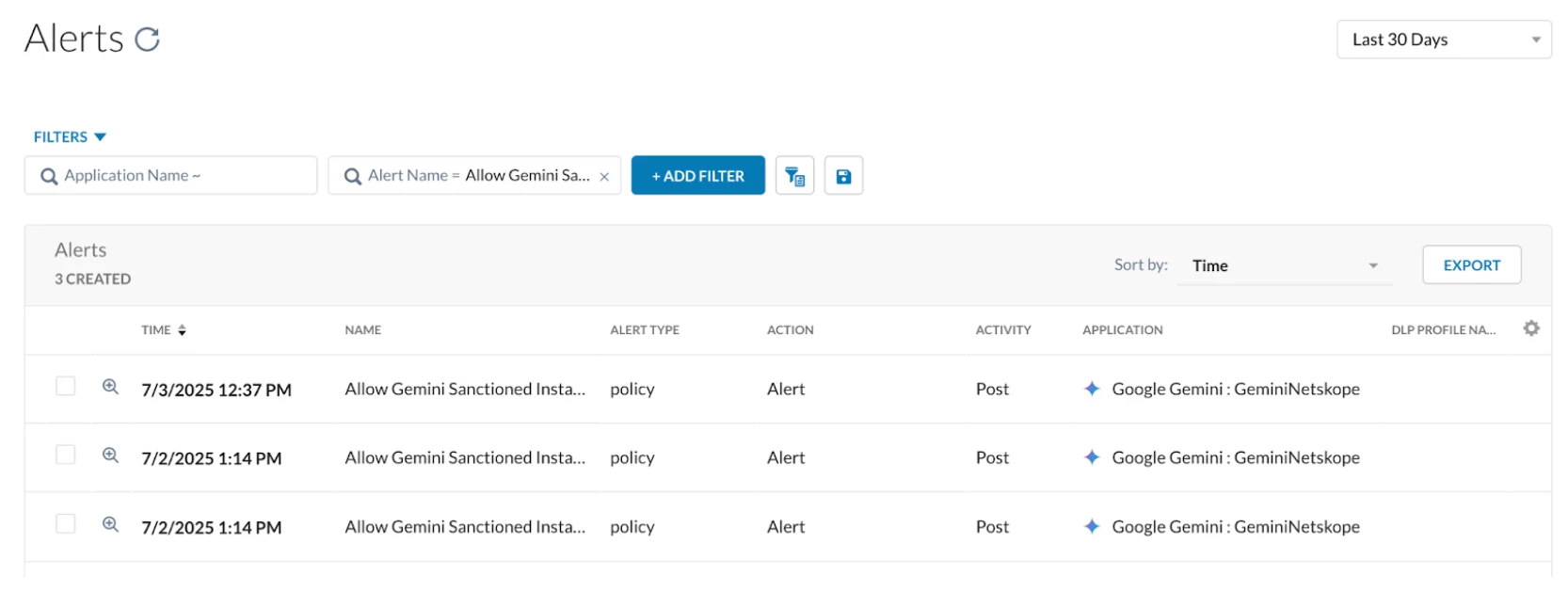Save the current filter with disk icon

[843, 176]
